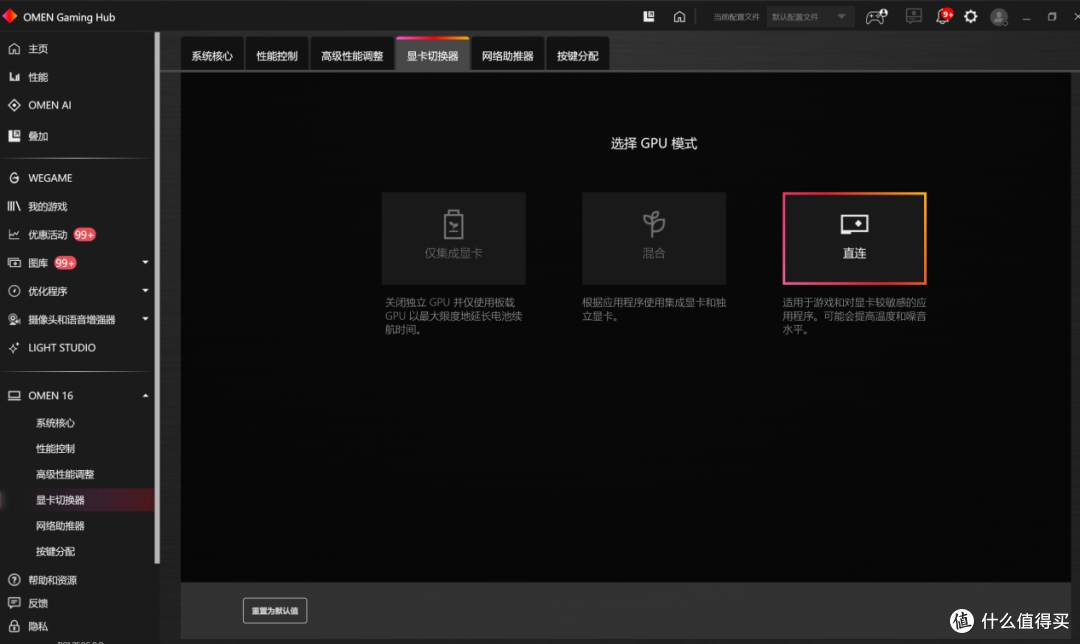Click the 隐私 lock icon
The width and height of the screenshot is (1080, 644).
point(14,626)
